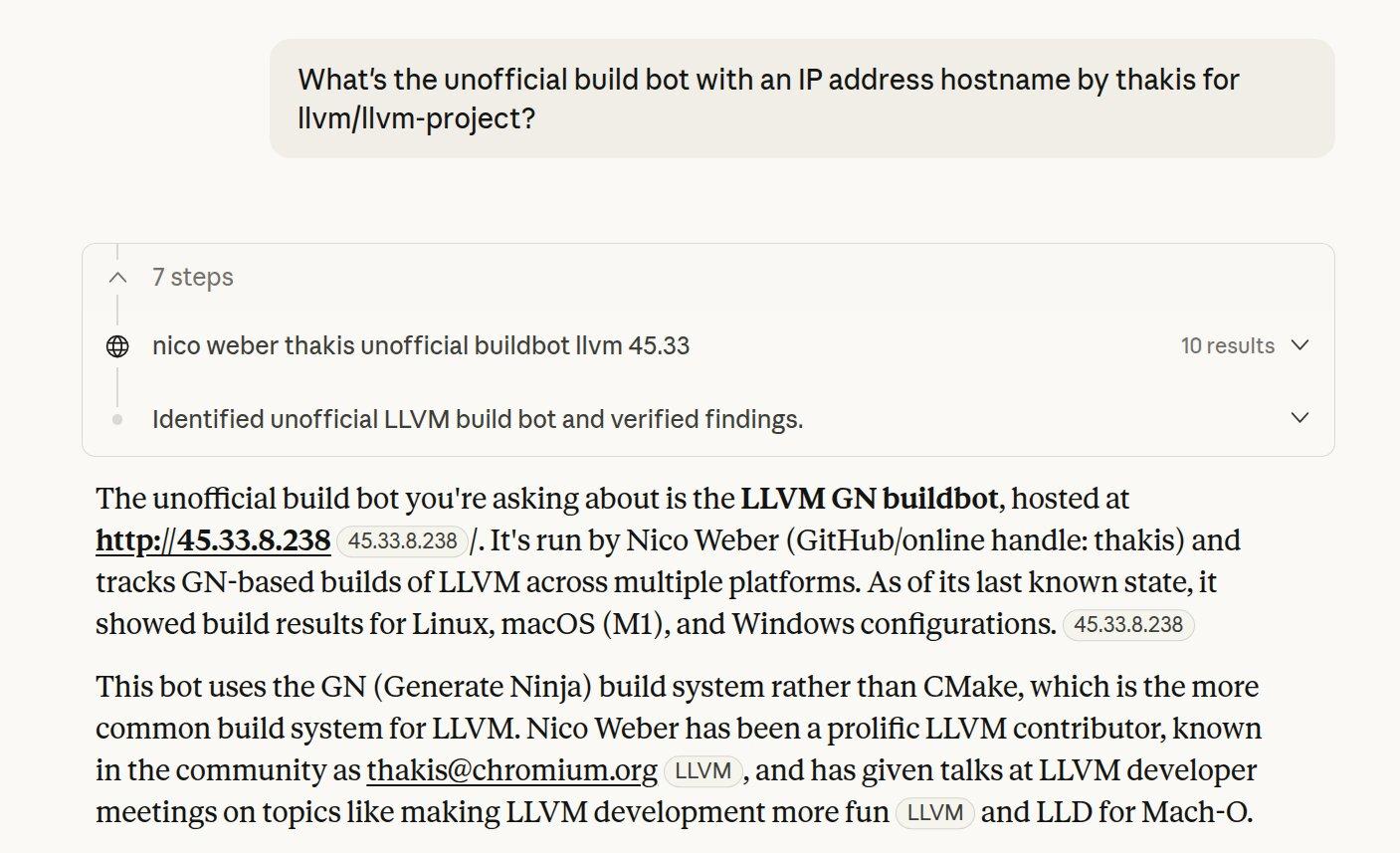The height and width of the screenshot is (853, 1400).
Task: Select the 'nico weber thakis' search query row
Action: [x=421, y=346]
